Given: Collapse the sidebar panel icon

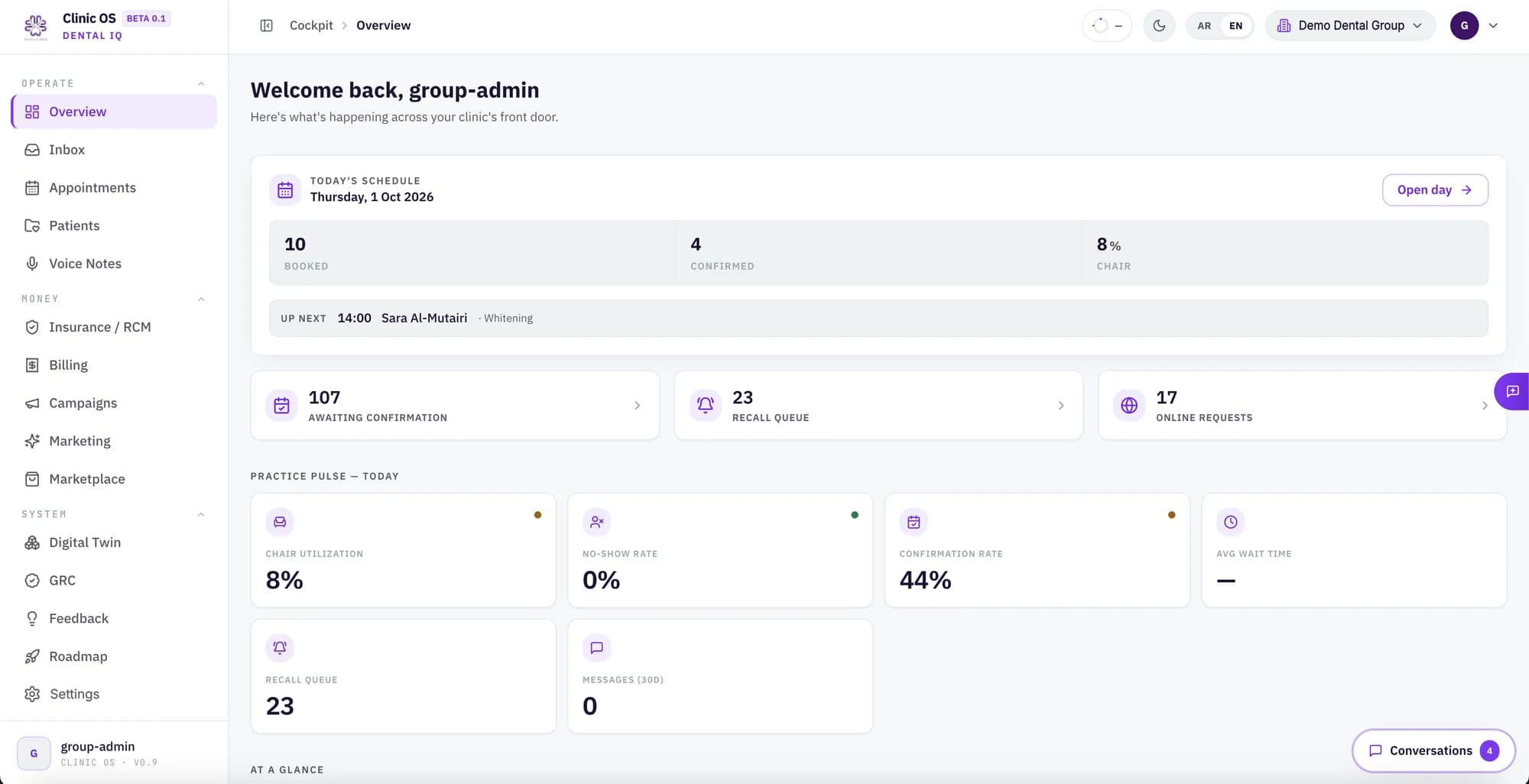Looking at the screenshot, I should click(x=266, y=26).
